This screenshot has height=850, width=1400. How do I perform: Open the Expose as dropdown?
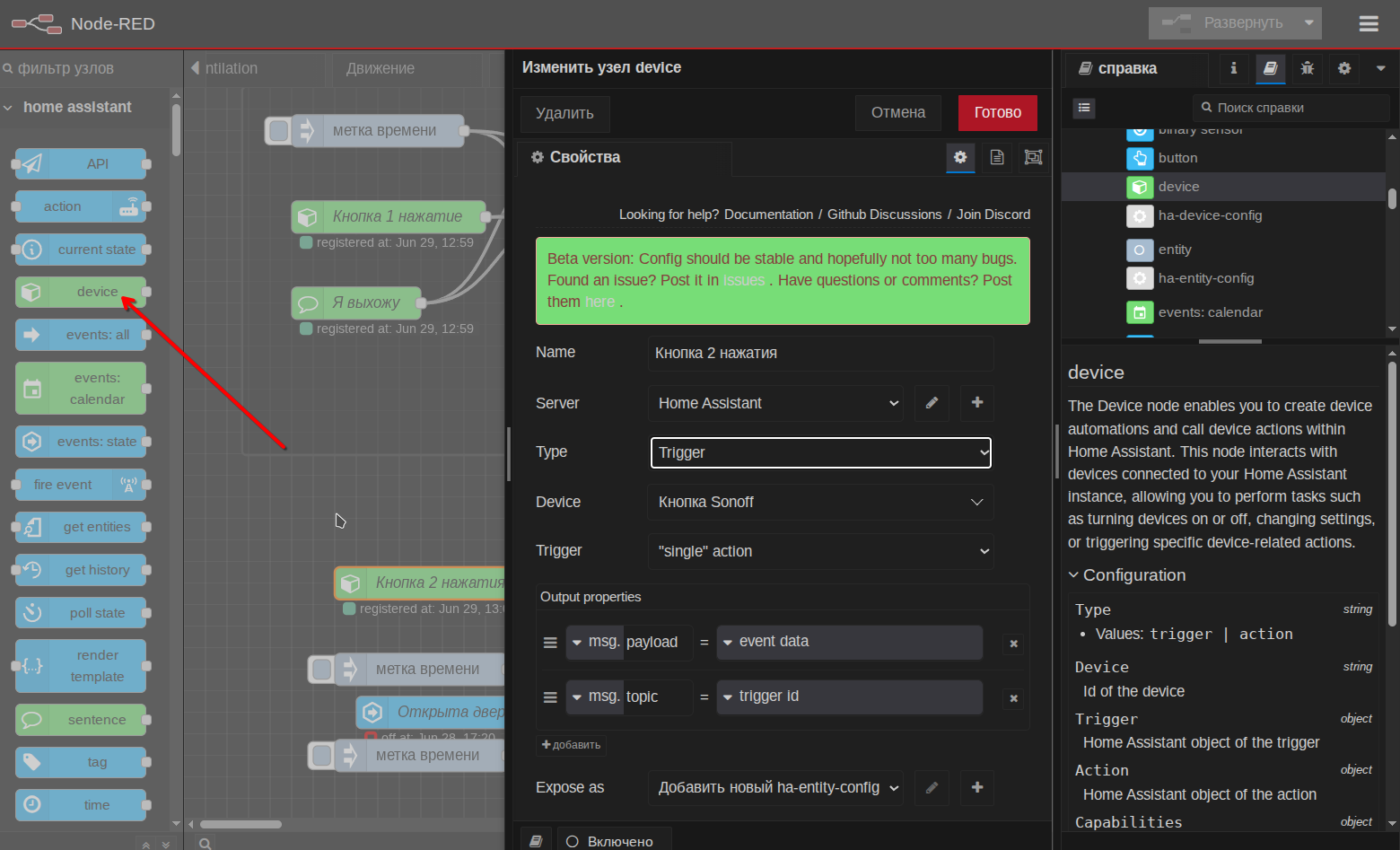pos(776,787)
